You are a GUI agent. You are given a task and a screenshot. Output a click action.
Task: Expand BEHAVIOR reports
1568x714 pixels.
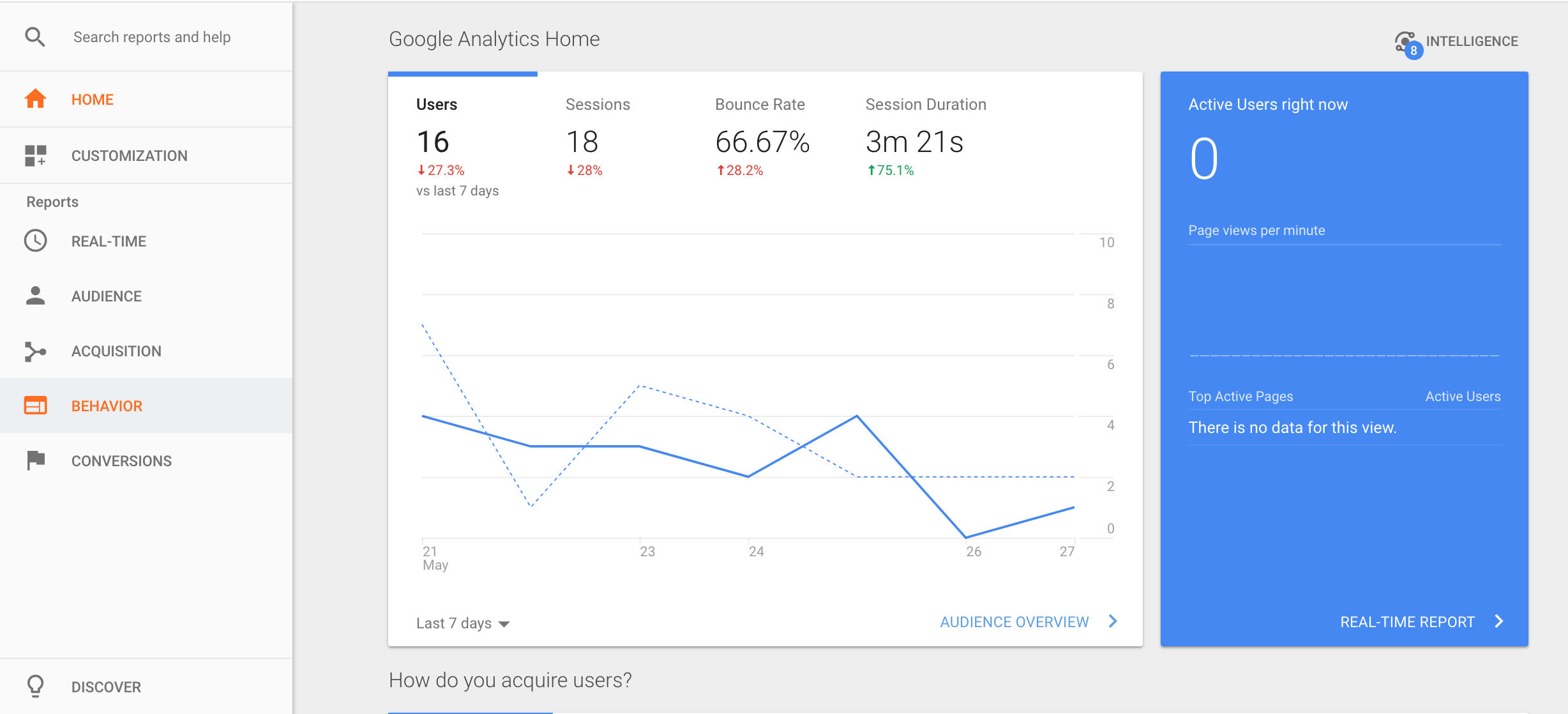tap(146, 406)
